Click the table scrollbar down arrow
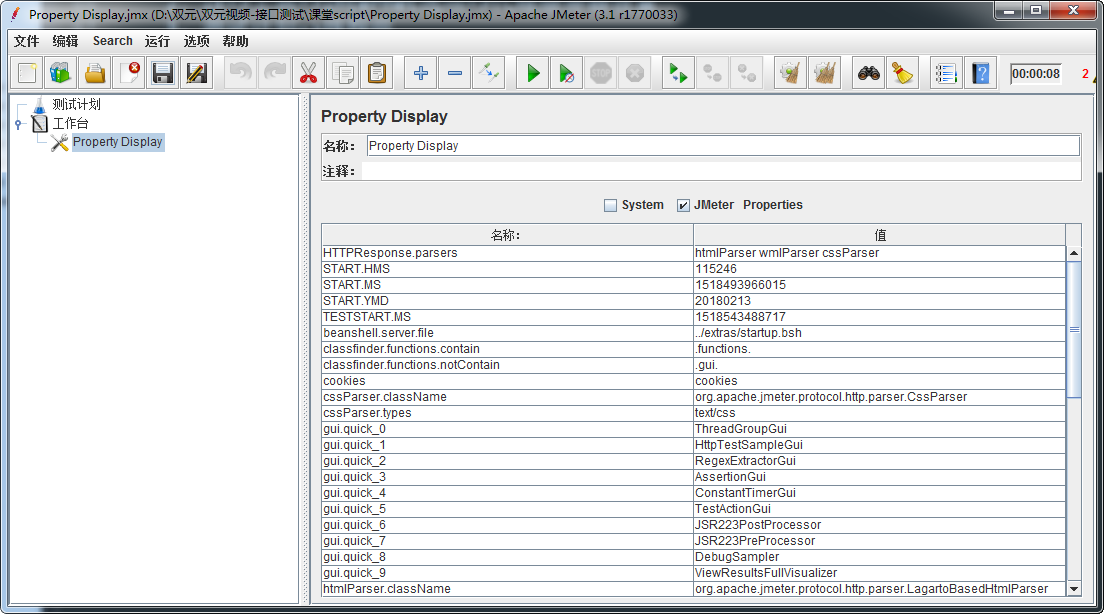The width and height of the screenshot is (1104, 614). click(1074, 589)
